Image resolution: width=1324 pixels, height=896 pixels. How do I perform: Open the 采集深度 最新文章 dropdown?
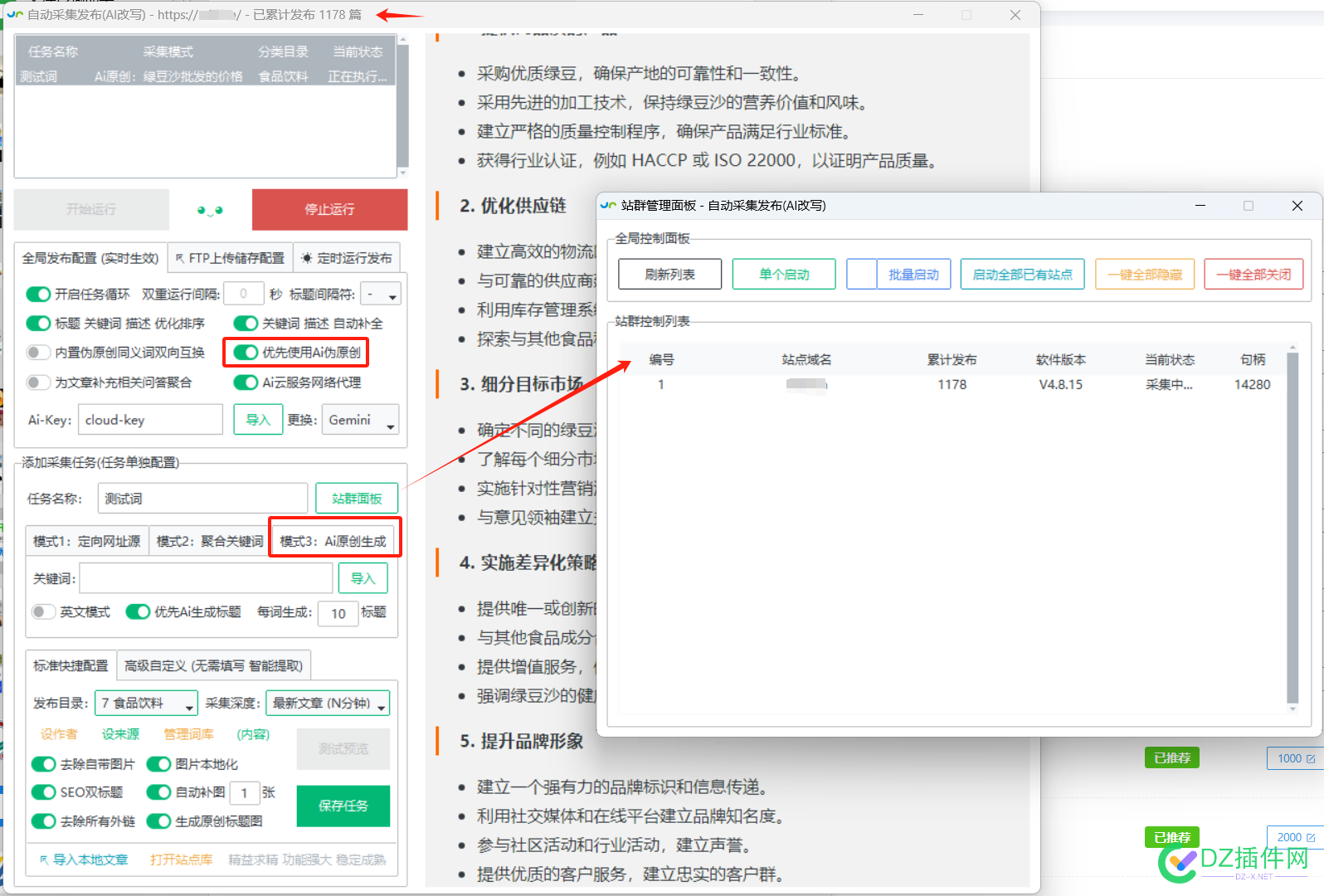click(328, 703)
